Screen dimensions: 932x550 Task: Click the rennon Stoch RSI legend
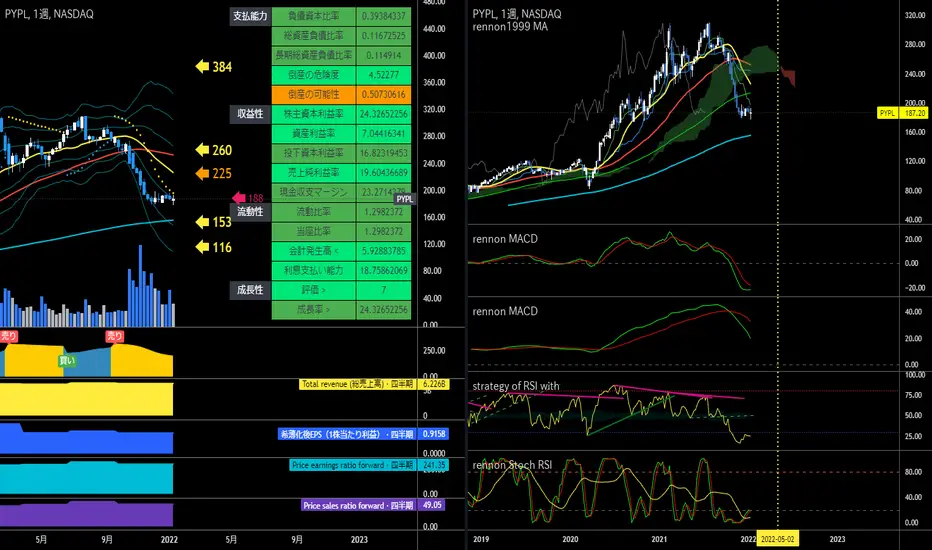(512, 465)
